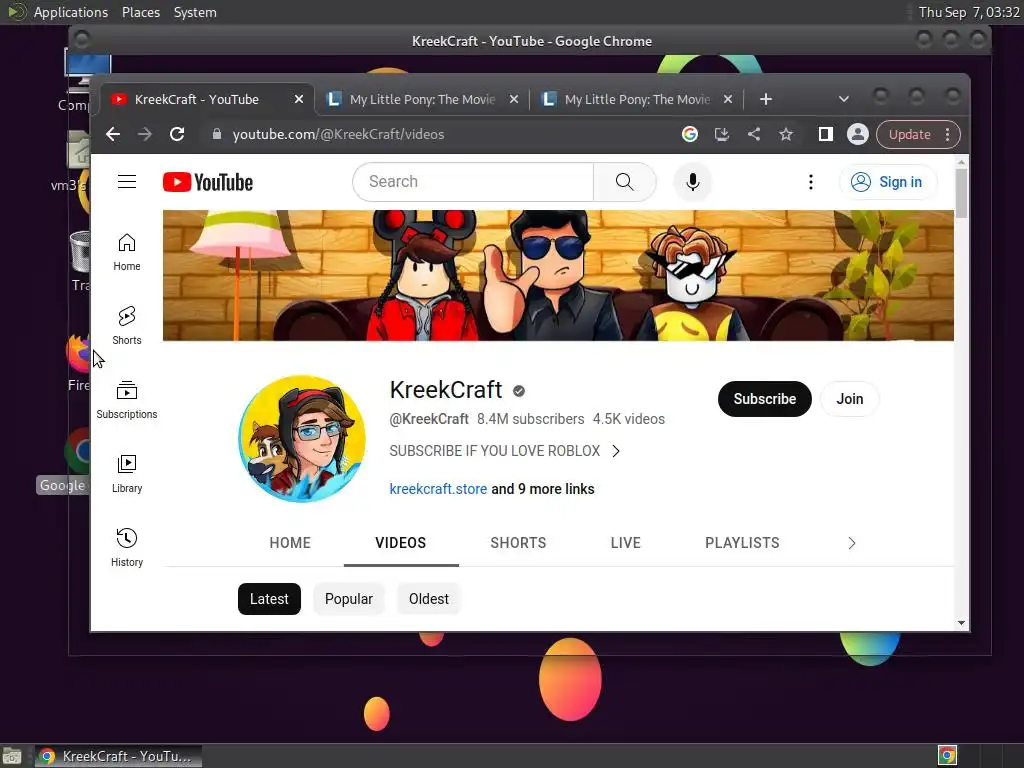Open Library in the sidebar
1024x768 pixels.
pyautogui.click(x=127, y=474)
